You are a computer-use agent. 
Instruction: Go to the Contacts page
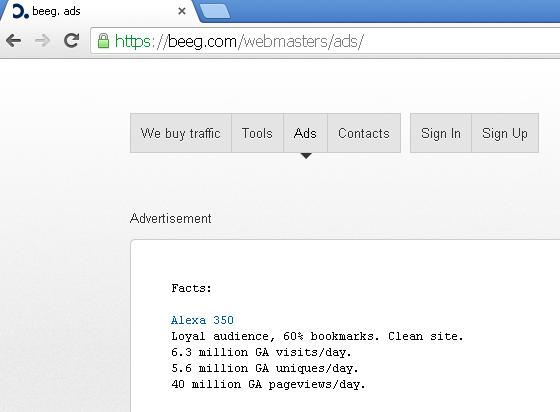364,133
